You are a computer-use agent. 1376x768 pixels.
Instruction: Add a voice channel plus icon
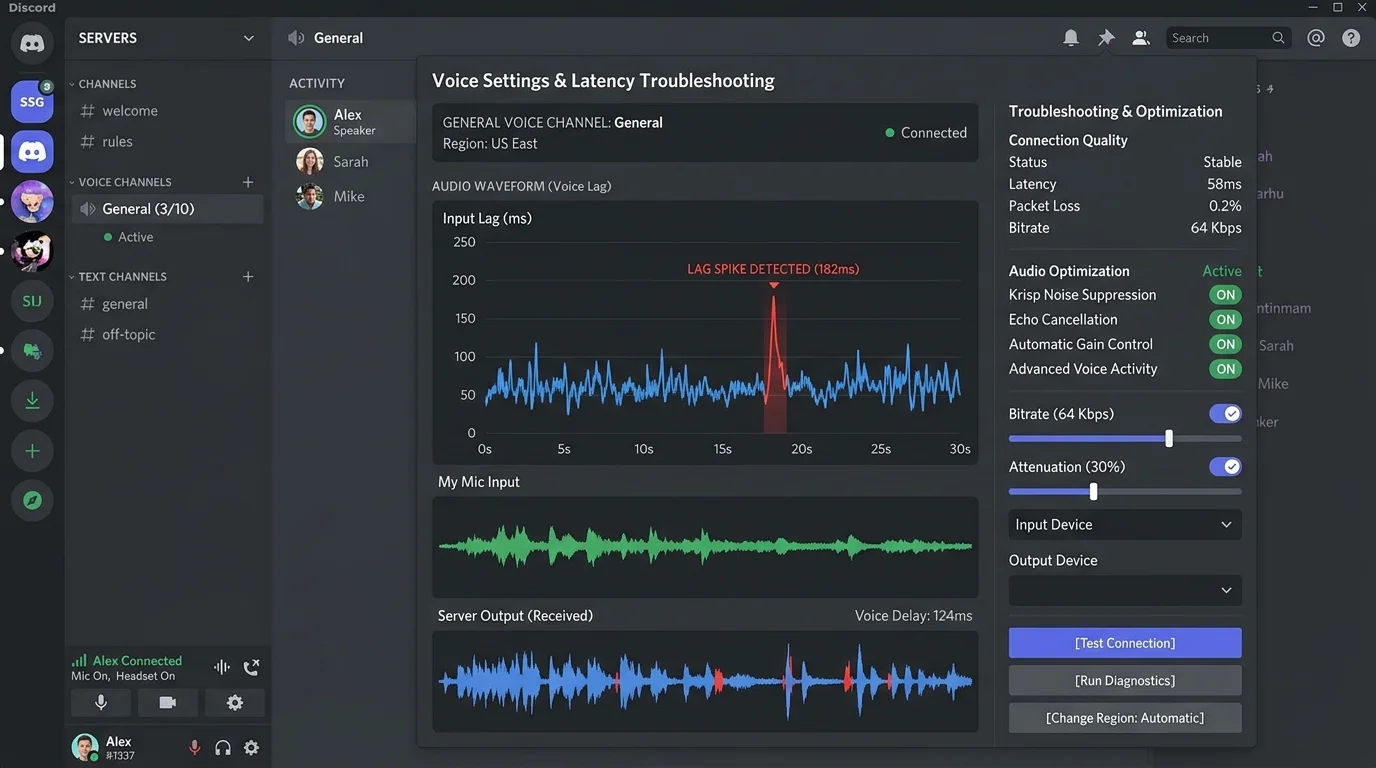tap(248, 182)
